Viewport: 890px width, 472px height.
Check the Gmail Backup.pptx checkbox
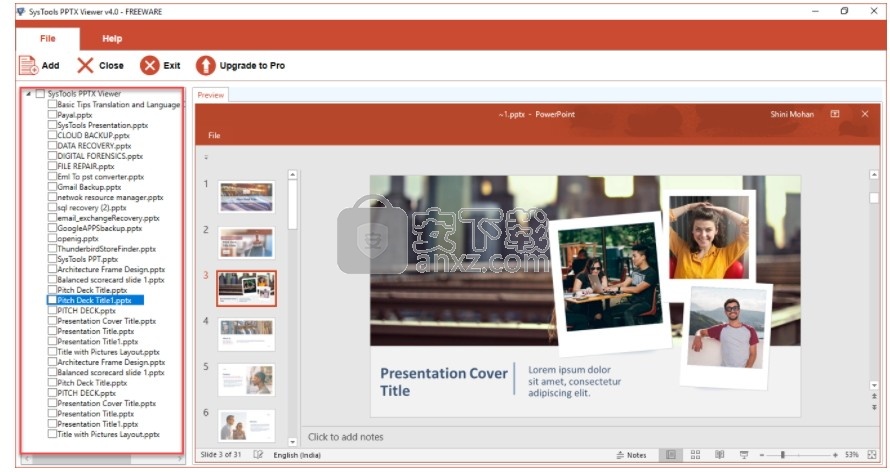pyautogui.click(x=52, y=187)
